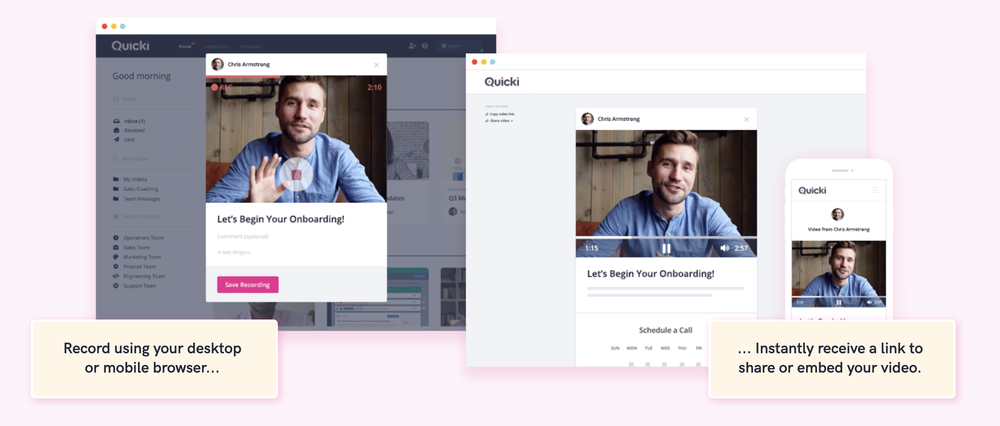
Task: Click the Quicki logo in the dark dashboard header
Action: click(130, 46)
